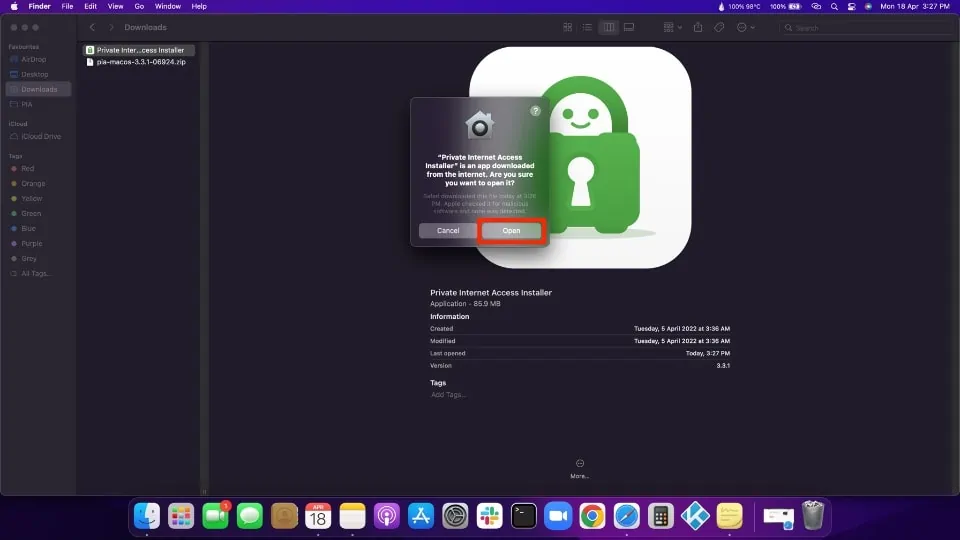
Task: Filter by the Orange tag
Action: tap(38, 184)
